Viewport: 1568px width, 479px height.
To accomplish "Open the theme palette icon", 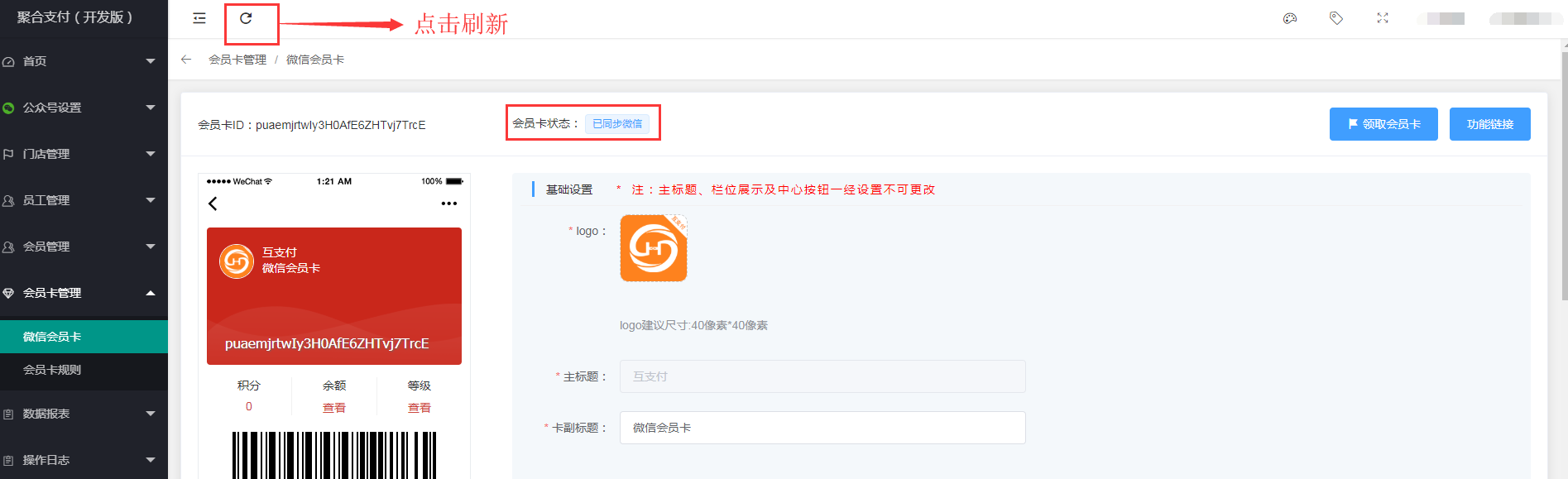I will (x=1290, y=18).
